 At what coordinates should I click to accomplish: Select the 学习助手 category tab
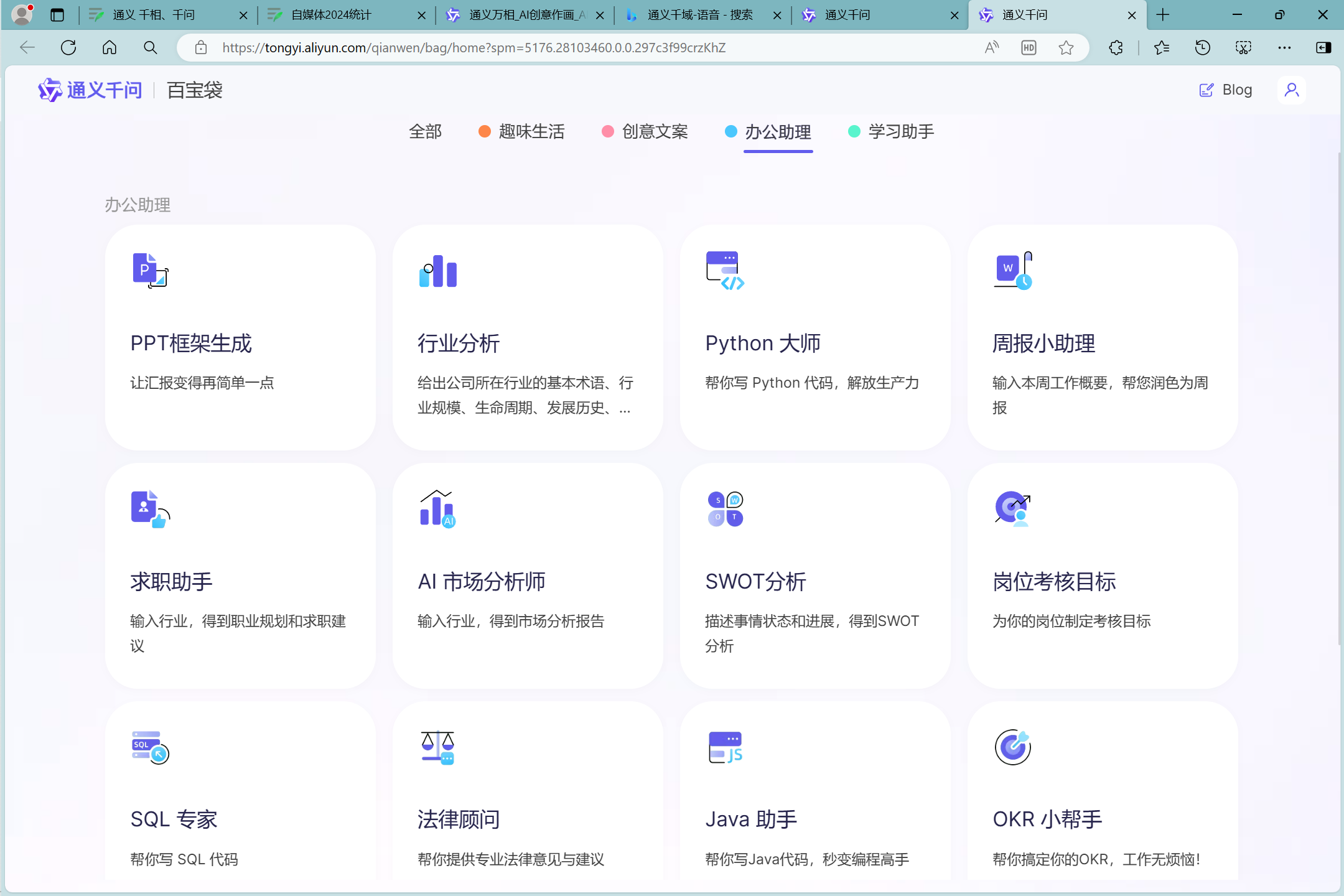point(892,132)
